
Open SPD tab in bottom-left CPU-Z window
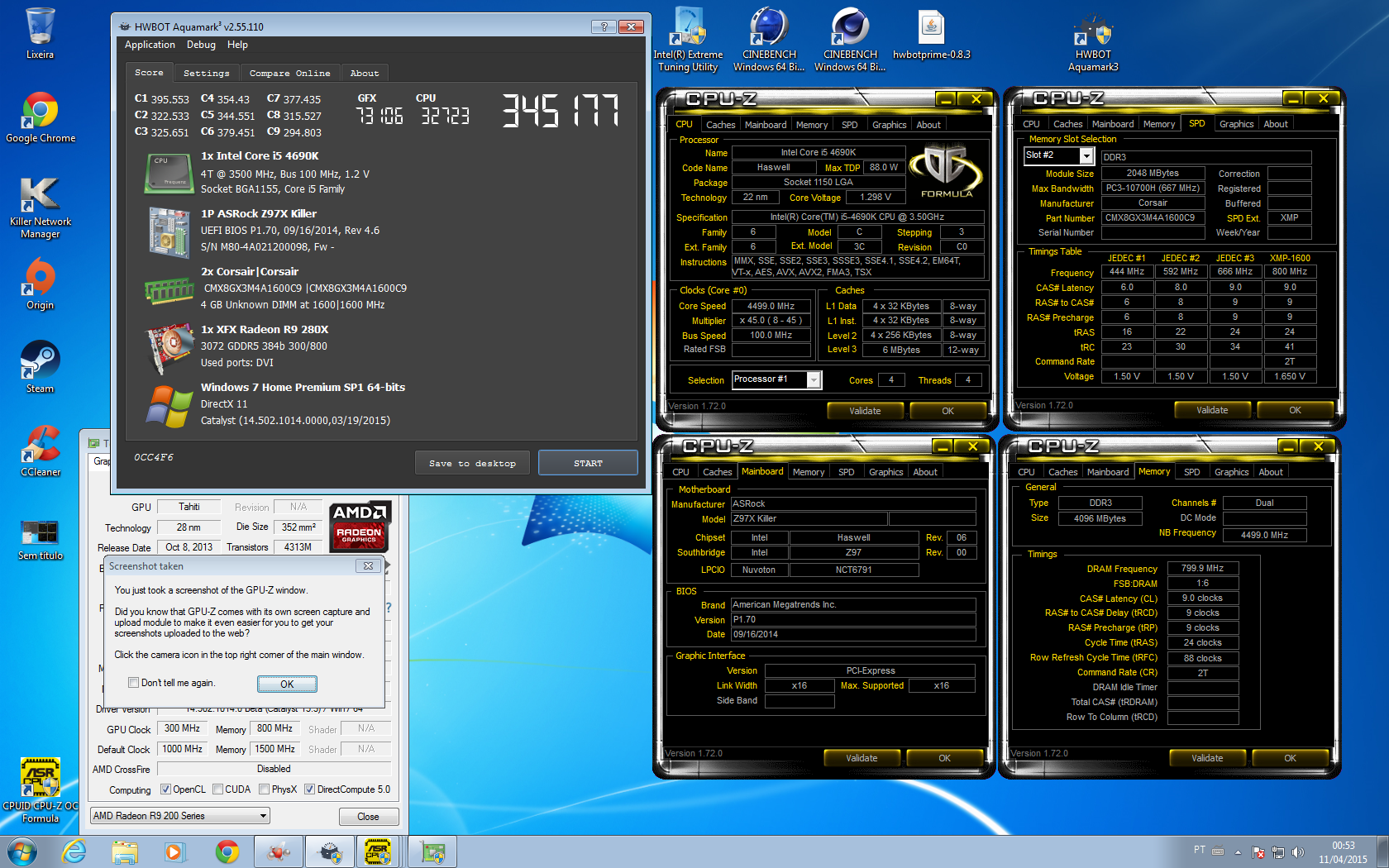846,472
